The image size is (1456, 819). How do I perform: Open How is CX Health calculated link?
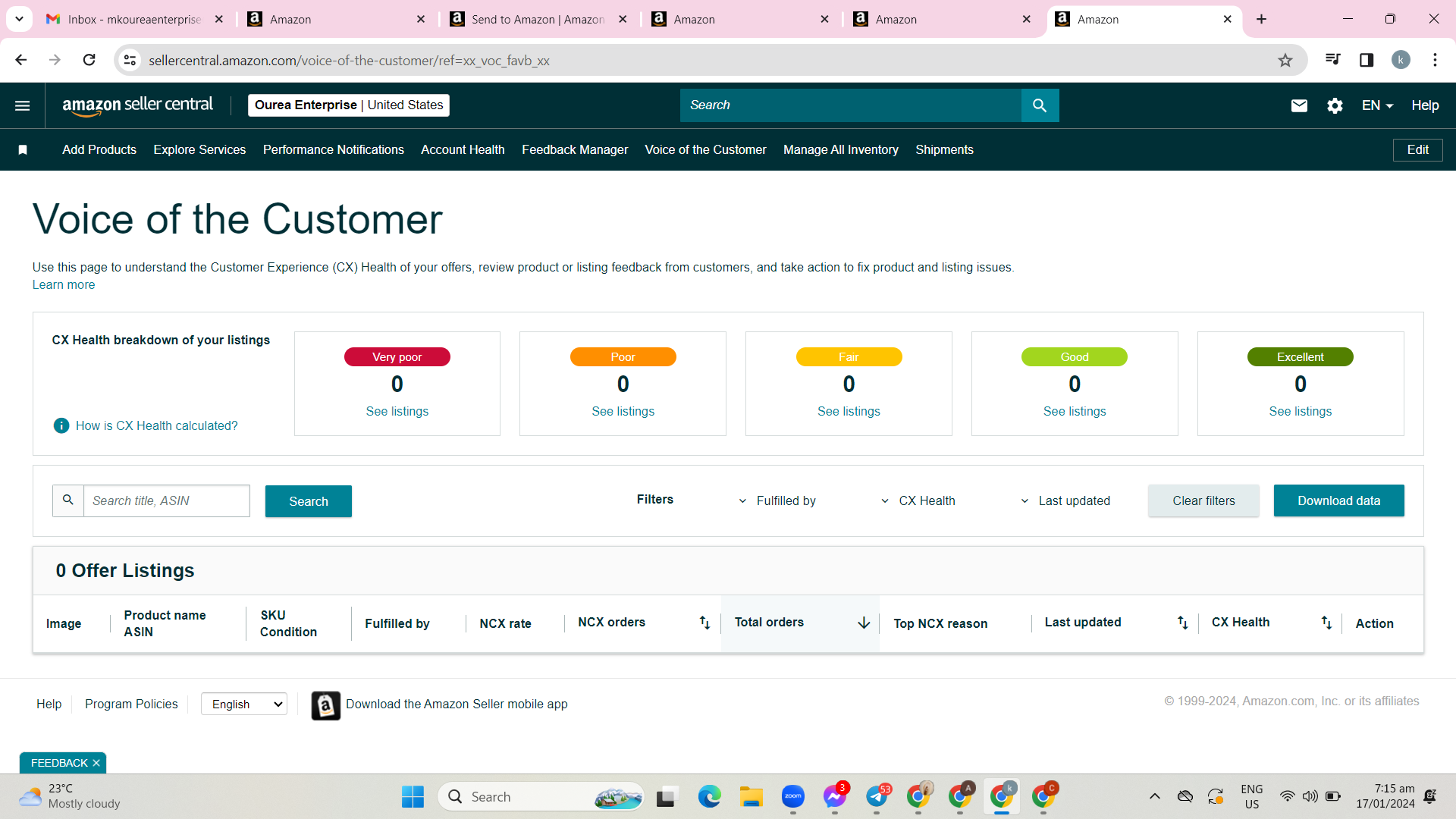[x=157, y=426]
